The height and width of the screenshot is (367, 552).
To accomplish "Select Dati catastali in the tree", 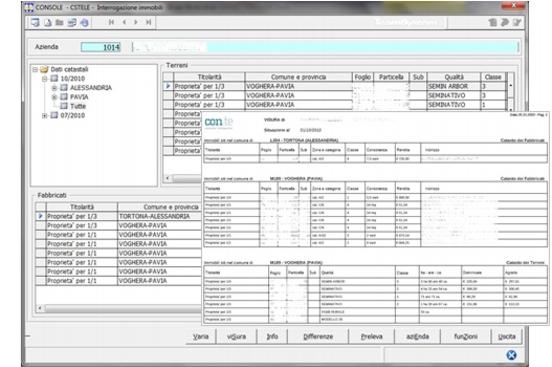I will tap(69, 69).
